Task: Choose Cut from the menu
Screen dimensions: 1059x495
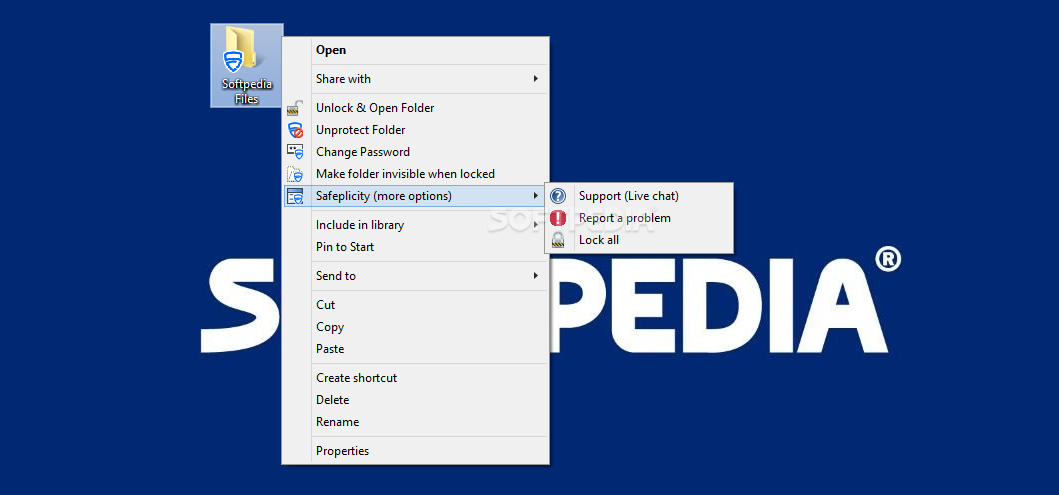Action: point(415,305)
